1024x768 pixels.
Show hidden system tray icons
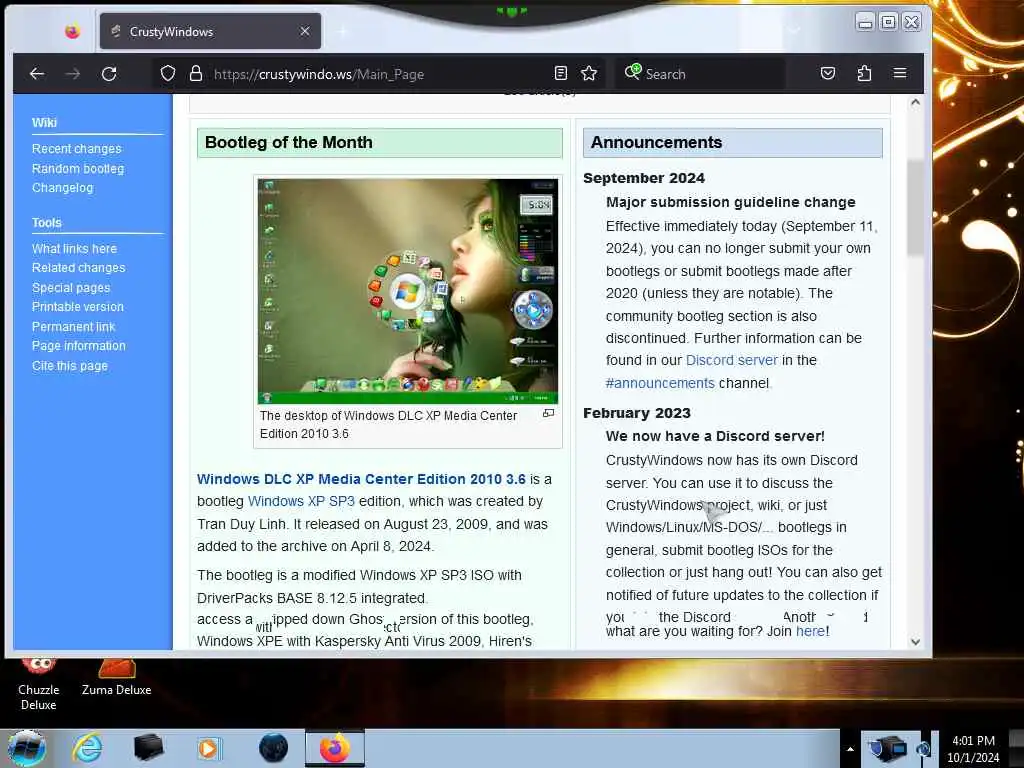click(x=850, y=749)
